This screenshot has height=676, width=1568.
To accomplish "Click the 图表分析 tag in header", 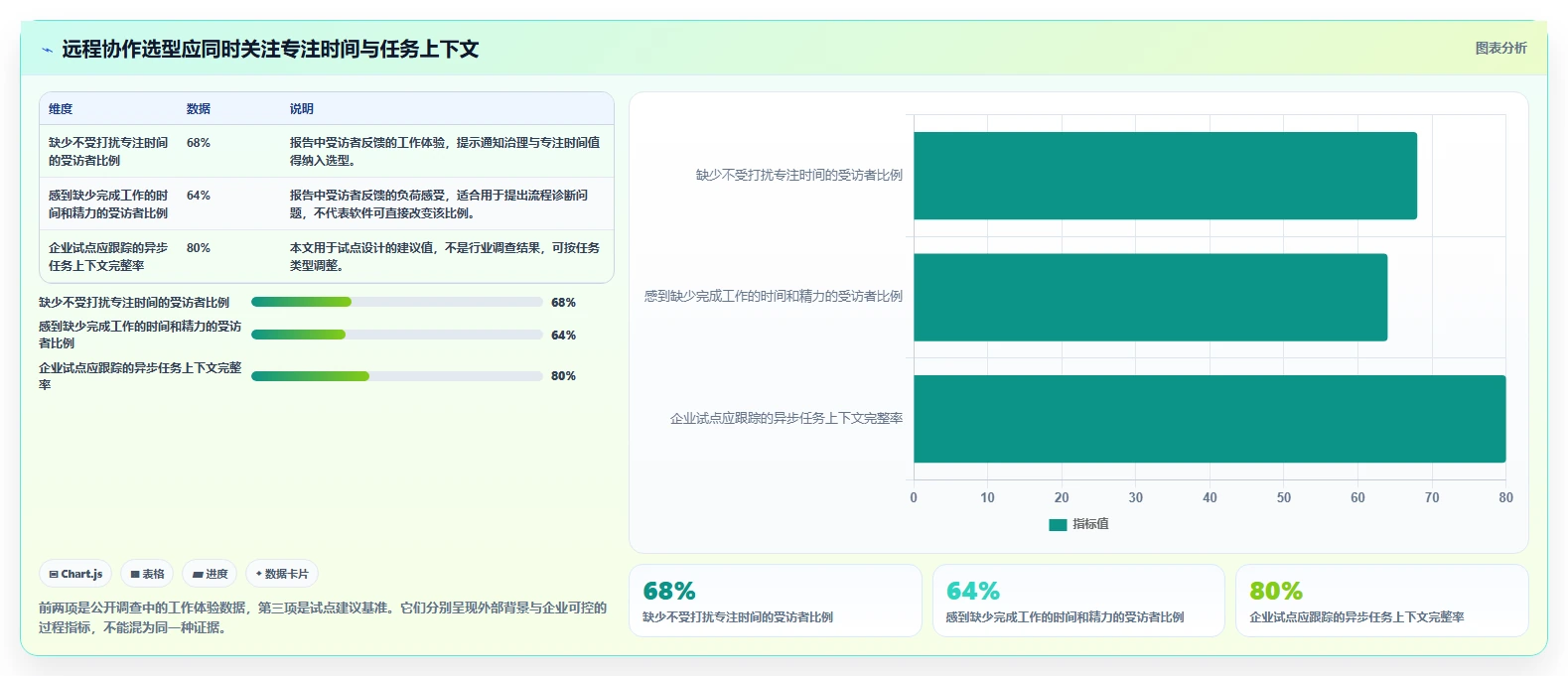I will click(1500, 48).
